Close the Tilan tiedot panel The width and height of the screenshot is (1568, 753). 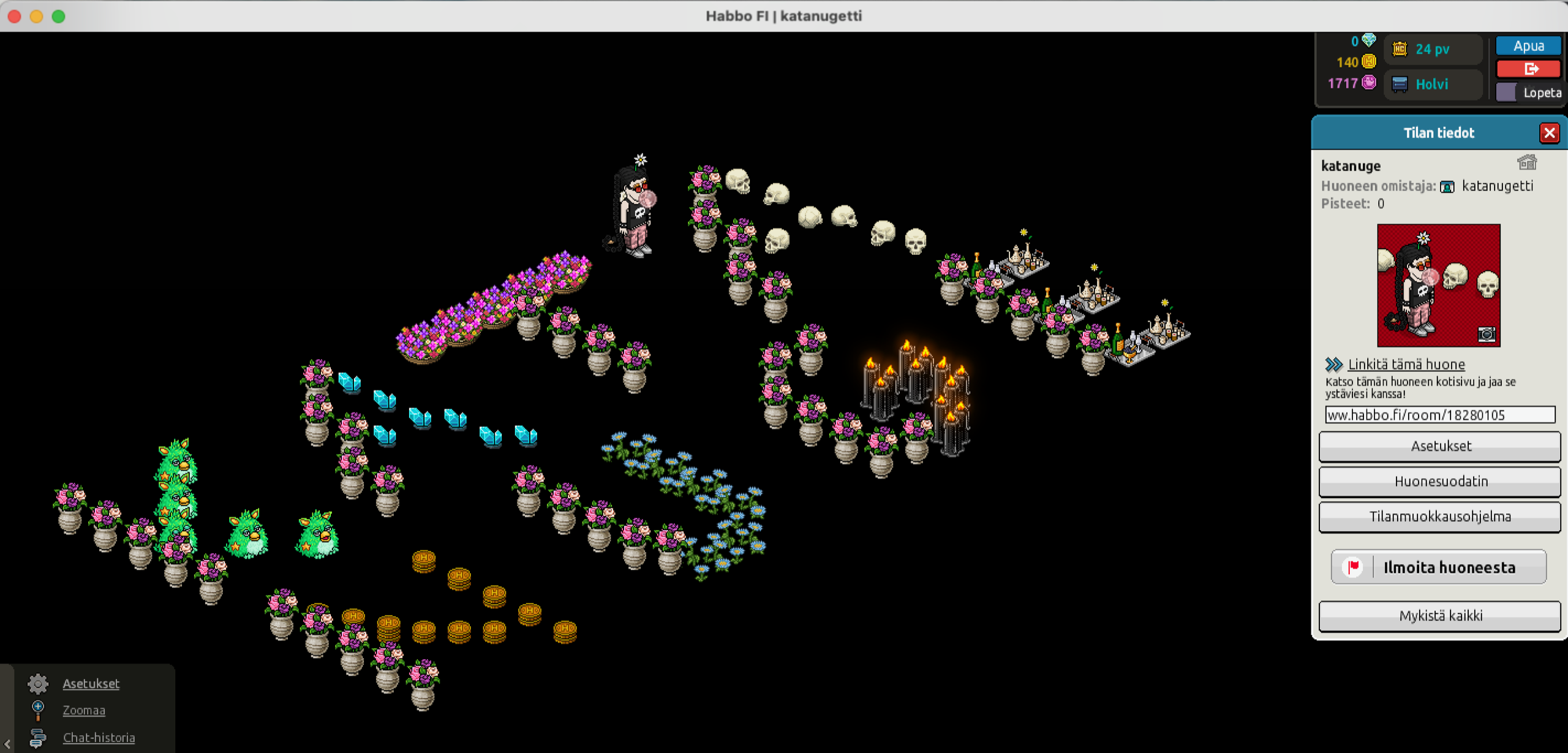click(x=1549, y=133)
